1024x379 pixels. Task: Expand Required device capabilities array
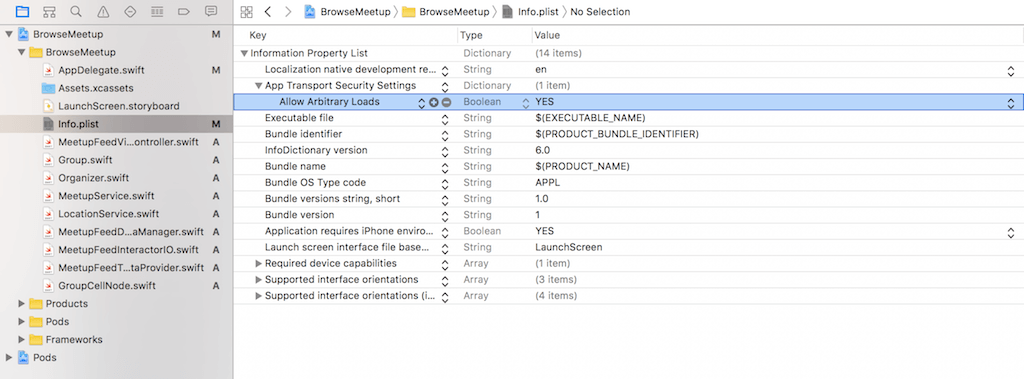[259, 263]
